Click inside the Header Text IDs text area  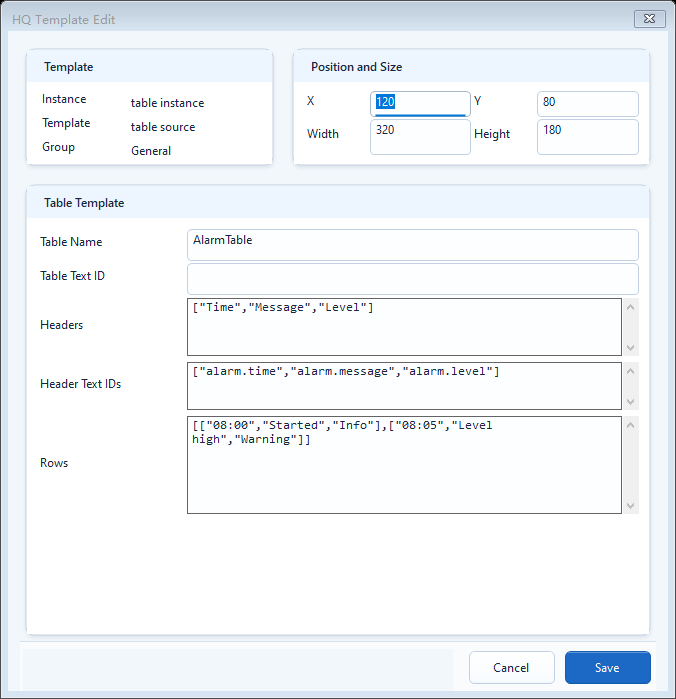tap(404, 386)
